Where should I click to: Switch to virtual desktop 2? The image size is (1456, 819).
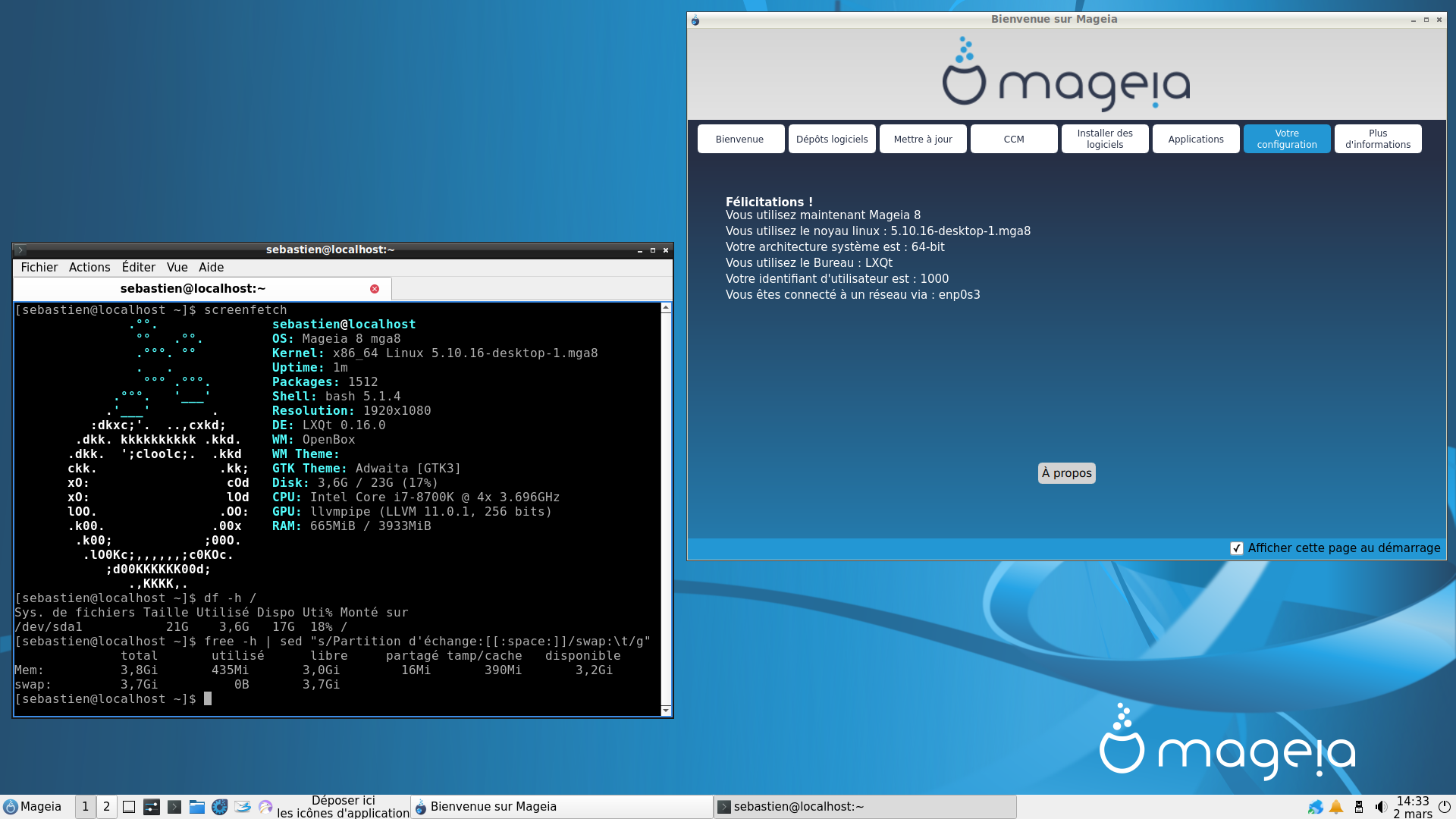106,807
